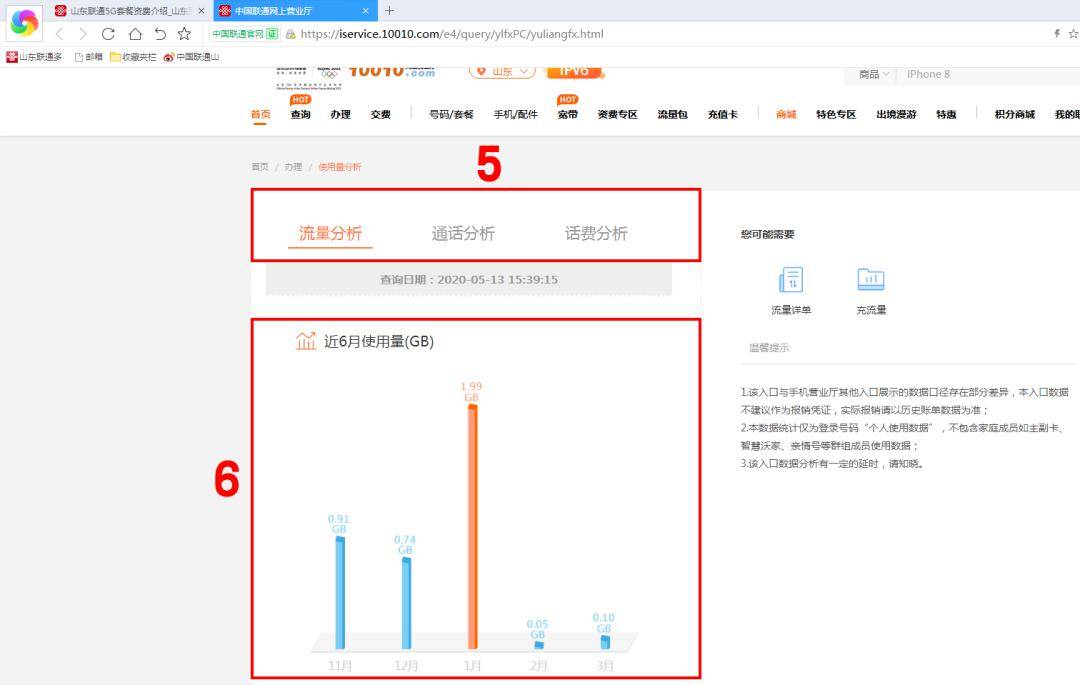The height and width of the screenshot is (685, 1080).
Task: Open the 山东联通 bookmark
Action: (34, 57)
